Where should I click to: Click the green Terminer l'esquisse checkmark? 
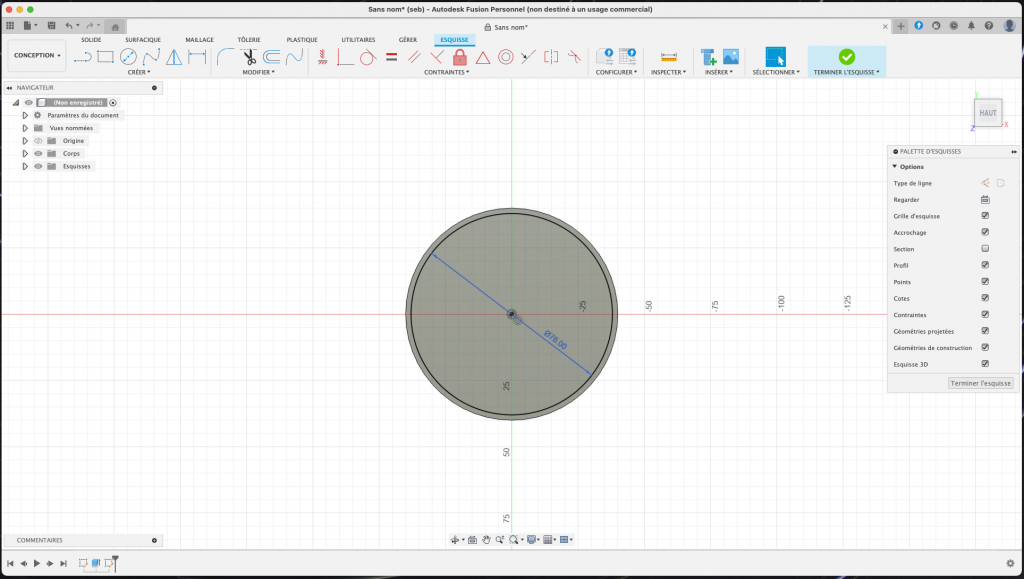click(x=846, y=57)
